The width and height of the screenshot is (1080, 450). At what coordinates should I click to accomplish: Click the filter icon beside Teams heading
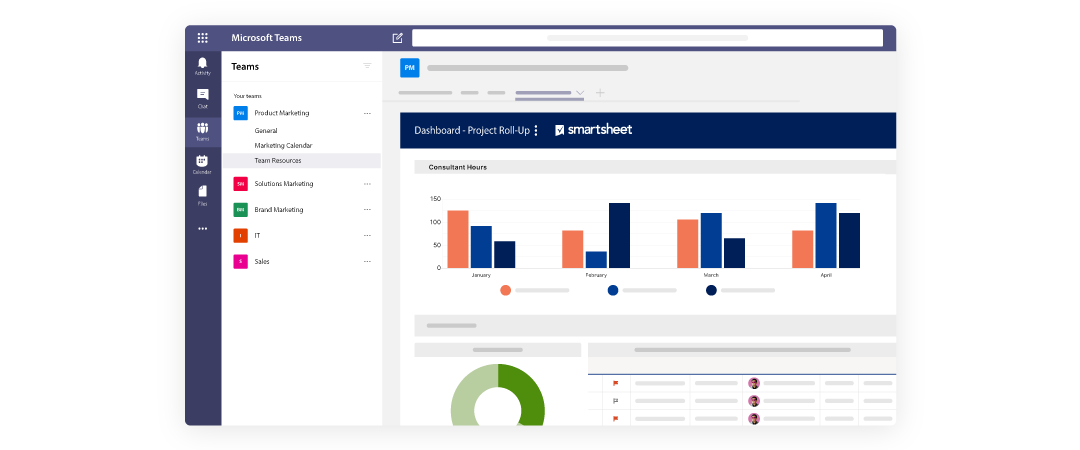[x=367, y=65]
